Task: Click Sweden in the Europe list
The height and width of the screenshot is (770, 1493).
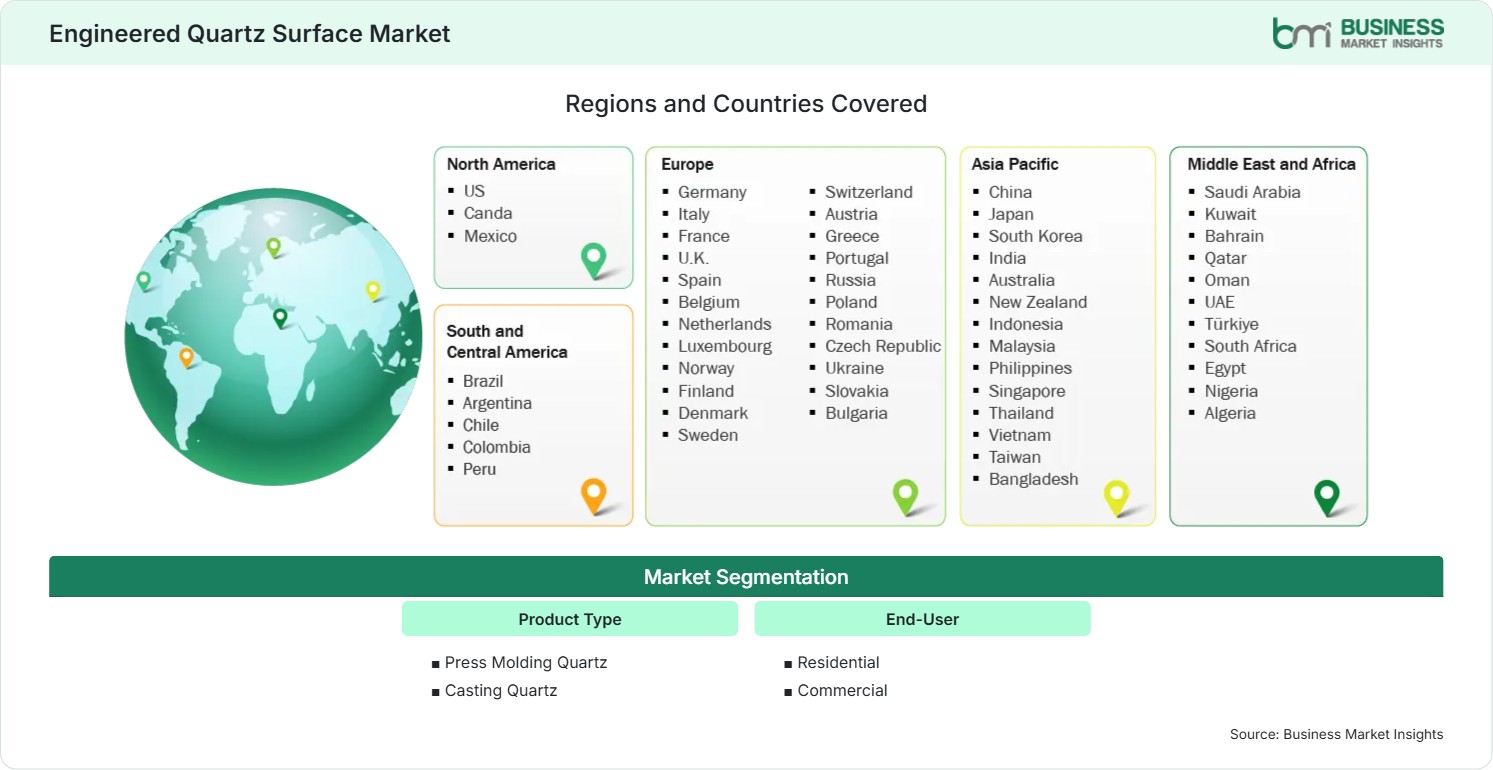Action: click(708, 435)
